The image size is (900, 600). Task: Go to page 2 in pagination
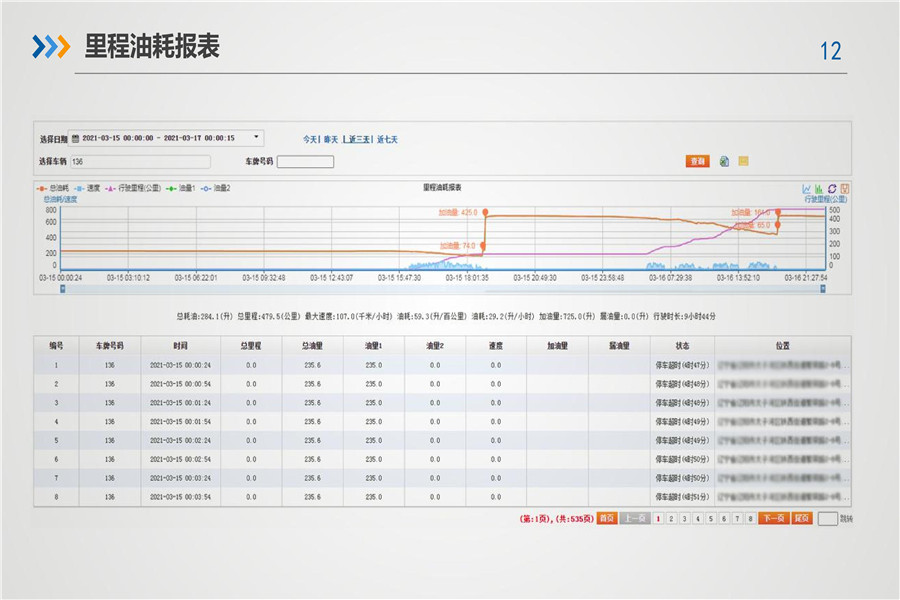(671, 518)
